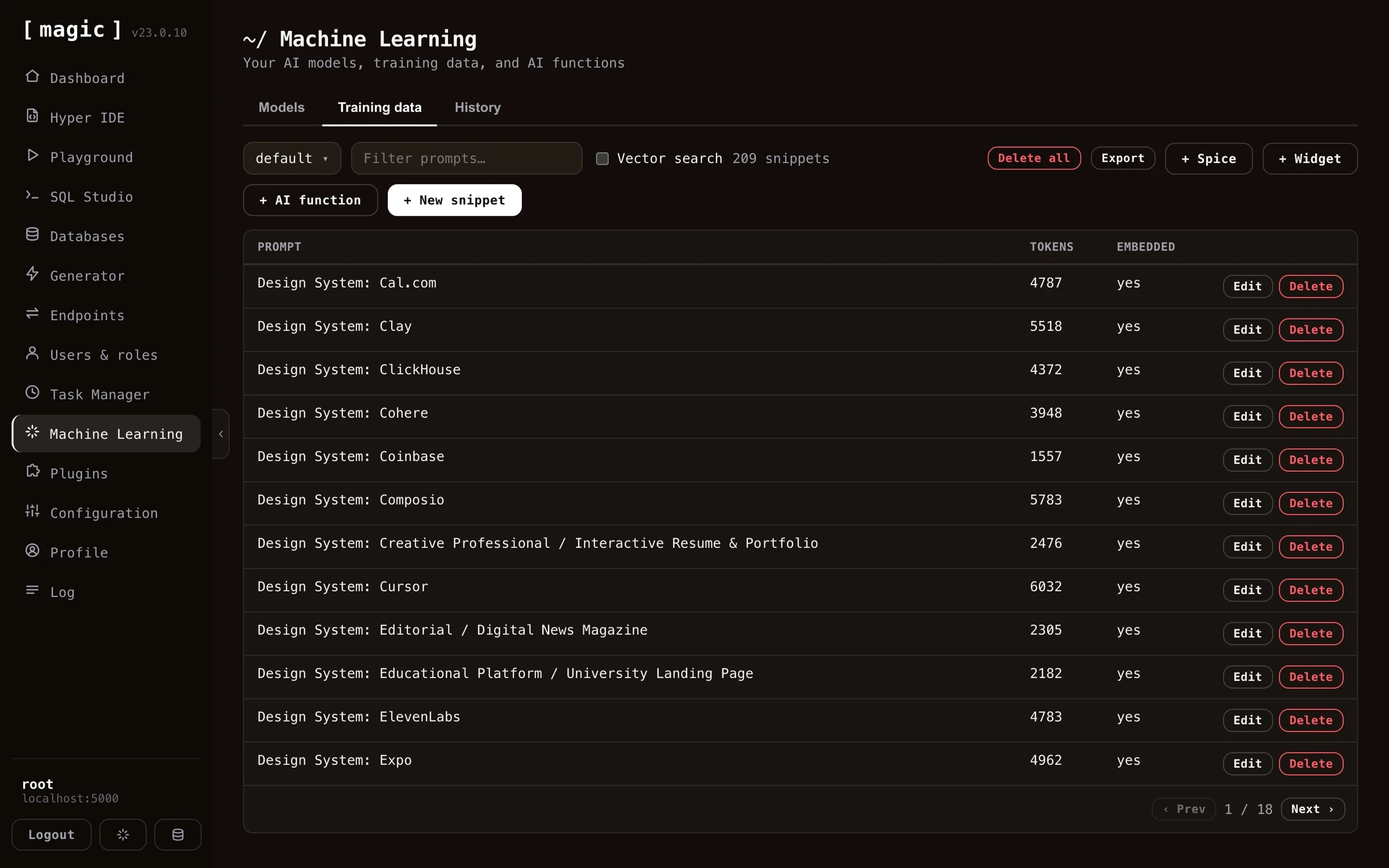The height and width of the screenshot is (868, 1389).
Task: Click the Endpoints arrows icon
Action: [x=32, y=314]
